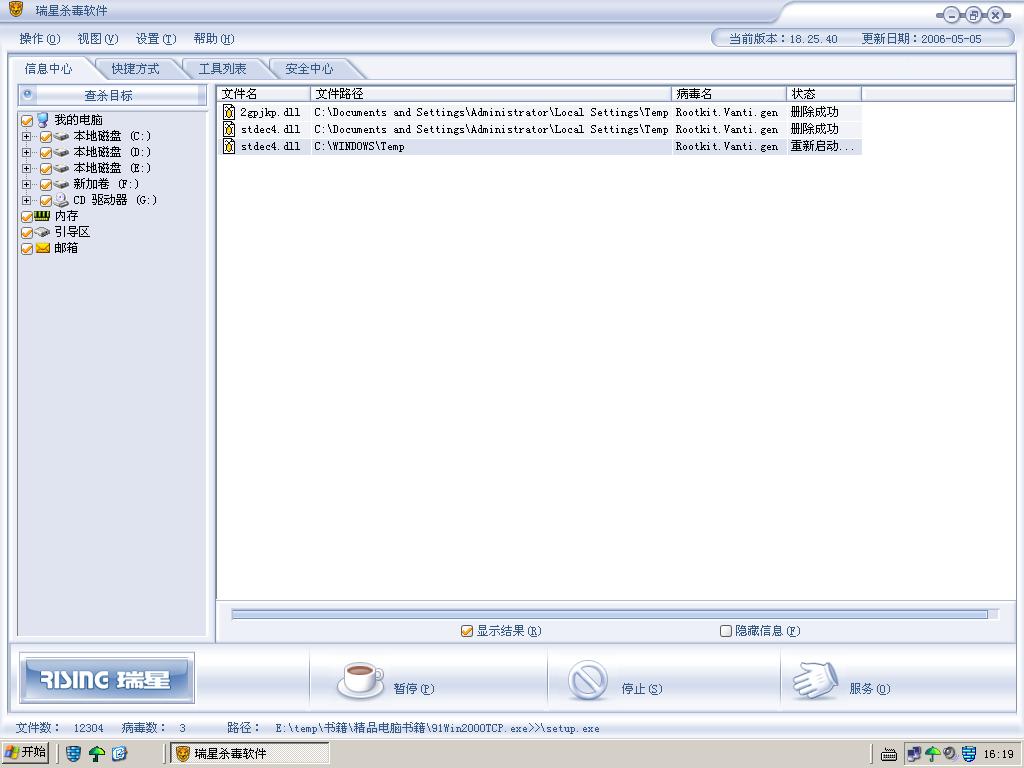Open the 帮助(H) menu
The width and height of the screenshot is (1024, 768).
coord(214,39)
